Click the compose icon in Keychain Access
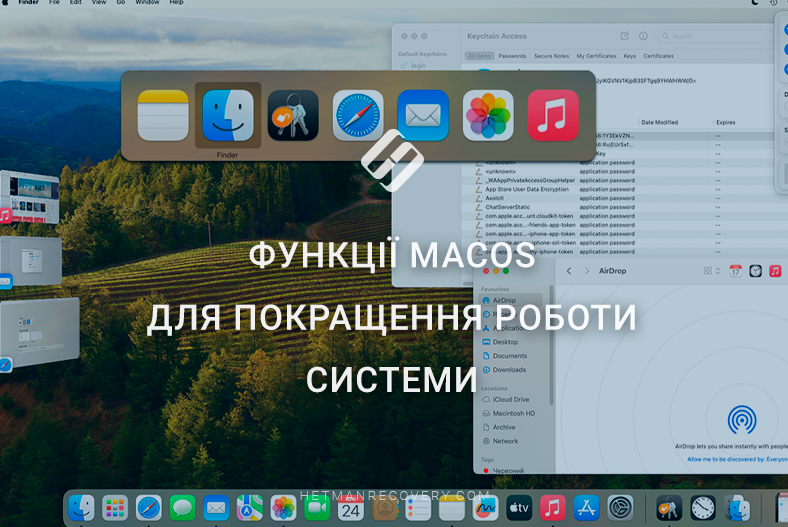The width and height of the screenshot is (788, 527). [624, 36]
